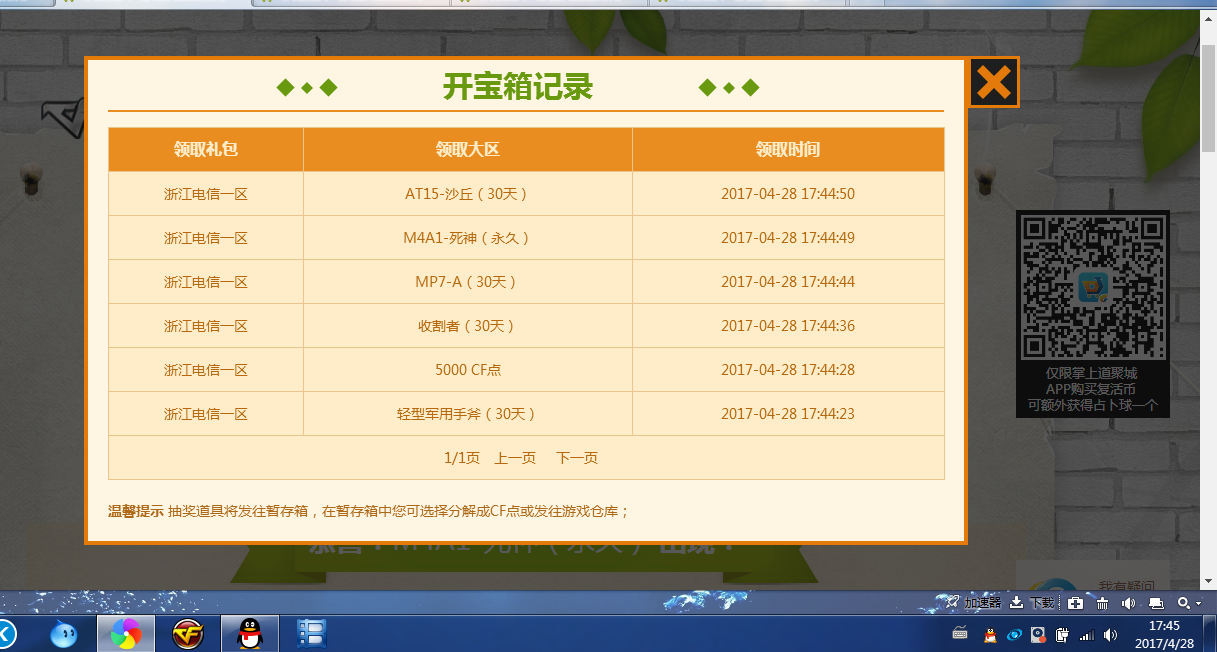
Task: Open network signal bars in tray
Action: coord(1087,634)
